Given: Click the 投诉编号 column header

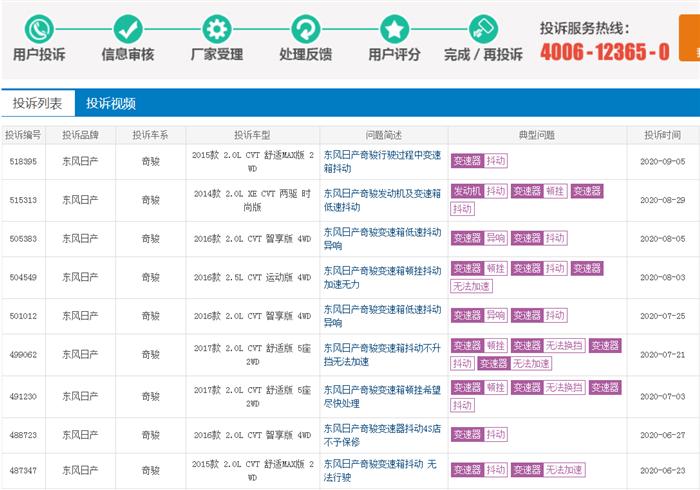Looking at the screenshot, I should coord(23,135).
